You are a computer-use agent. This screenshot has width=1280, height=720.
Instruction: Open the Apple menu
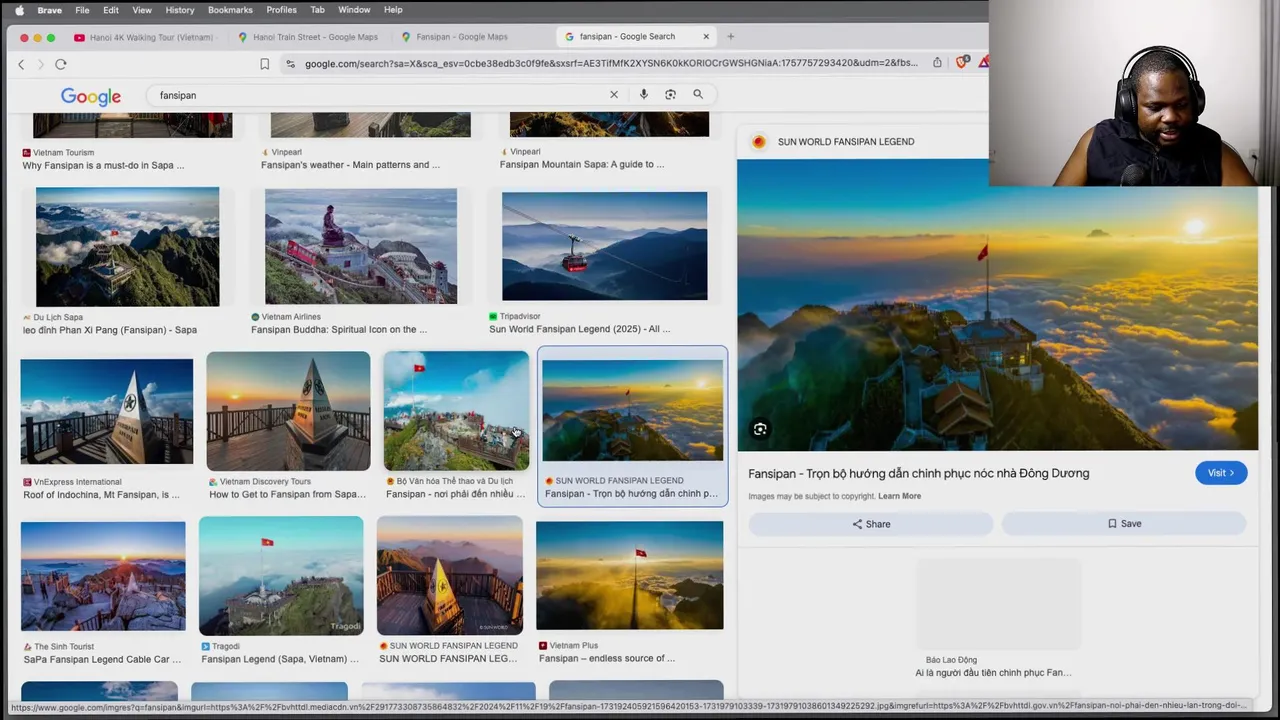[x=19, y=10]
